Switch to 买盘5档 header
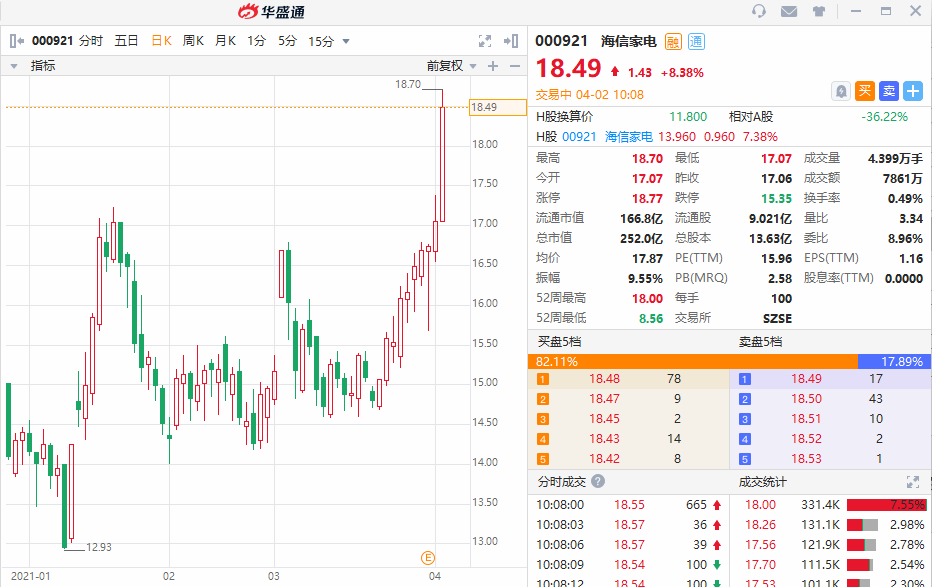Screen dimensions: 932x587 pyautogui.click(x=559, y=342)
